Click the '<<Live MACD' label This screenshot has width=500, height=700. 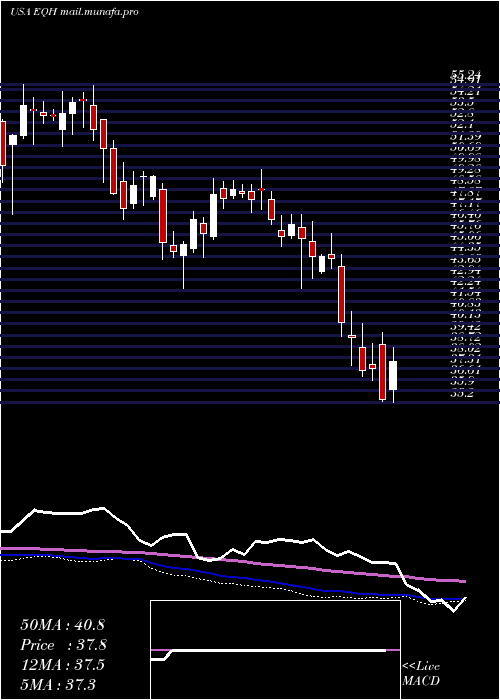pos(421,674)
